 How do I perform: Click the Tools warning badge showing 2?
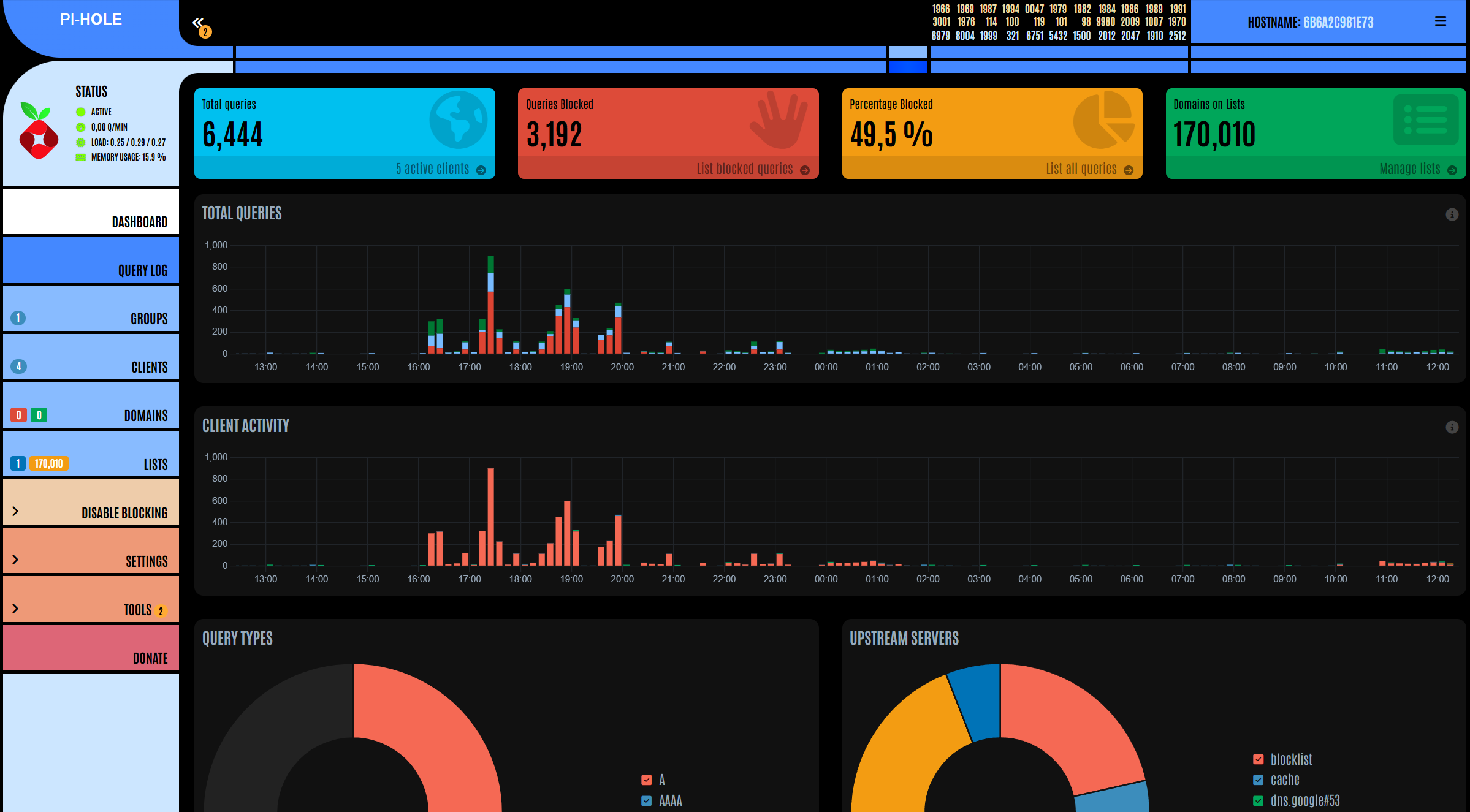[x=161, y=611]
